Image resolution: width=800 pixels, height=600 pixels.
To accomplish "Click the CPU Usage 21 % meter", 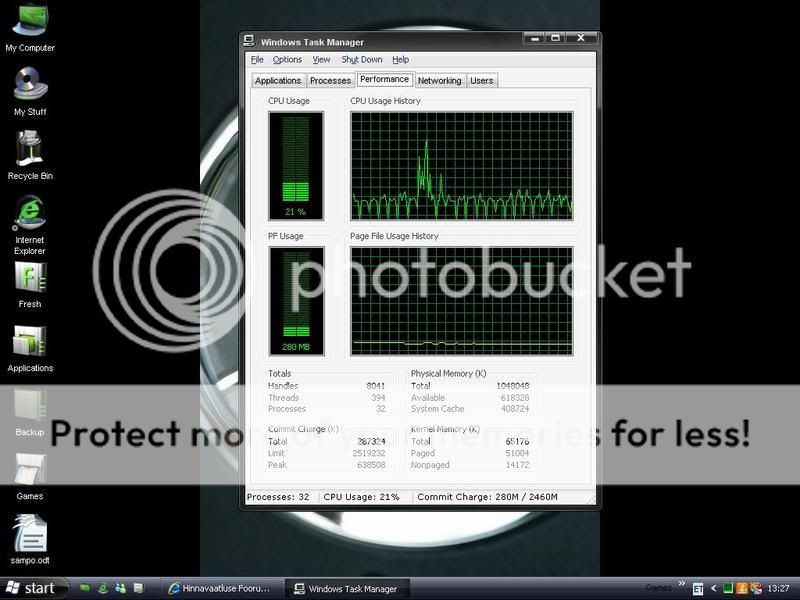I will tap(296, 166).
